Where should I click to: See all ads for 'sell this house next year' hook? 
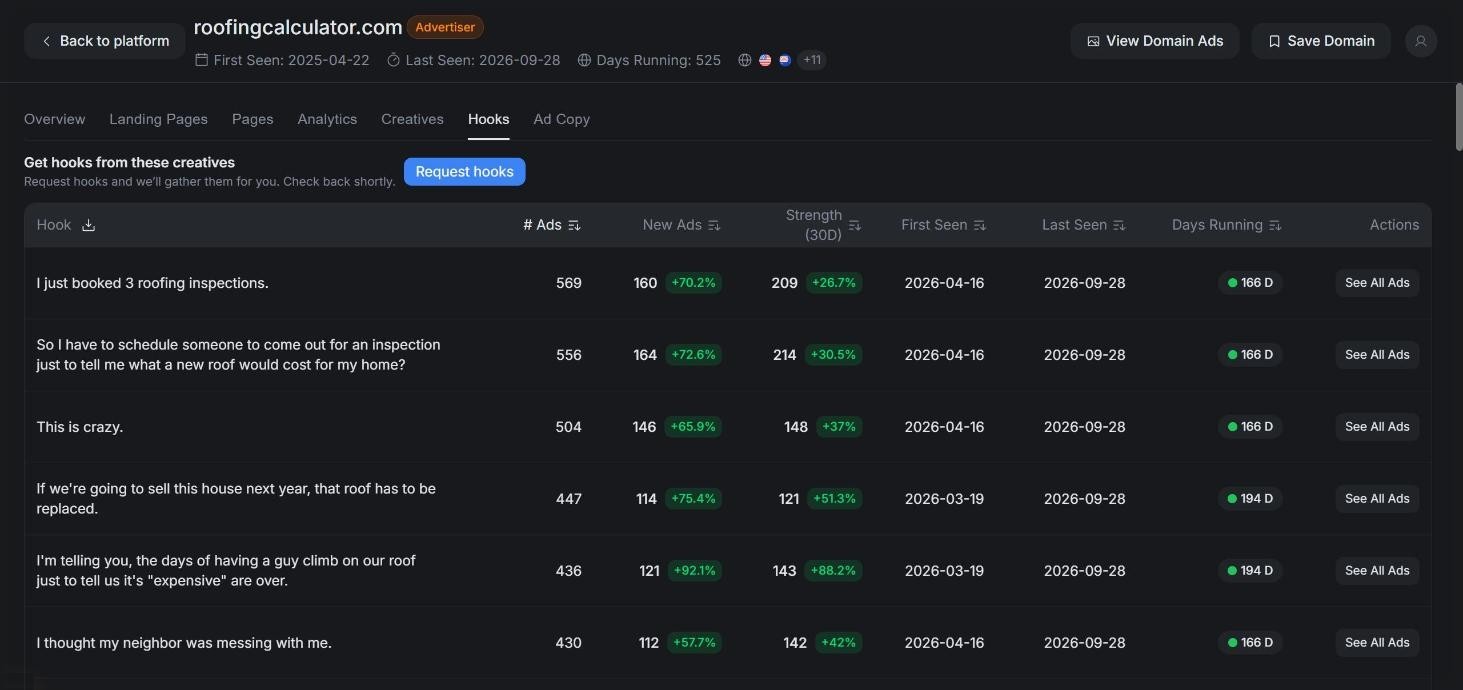pyautogui.click(x=1377, y=499)
